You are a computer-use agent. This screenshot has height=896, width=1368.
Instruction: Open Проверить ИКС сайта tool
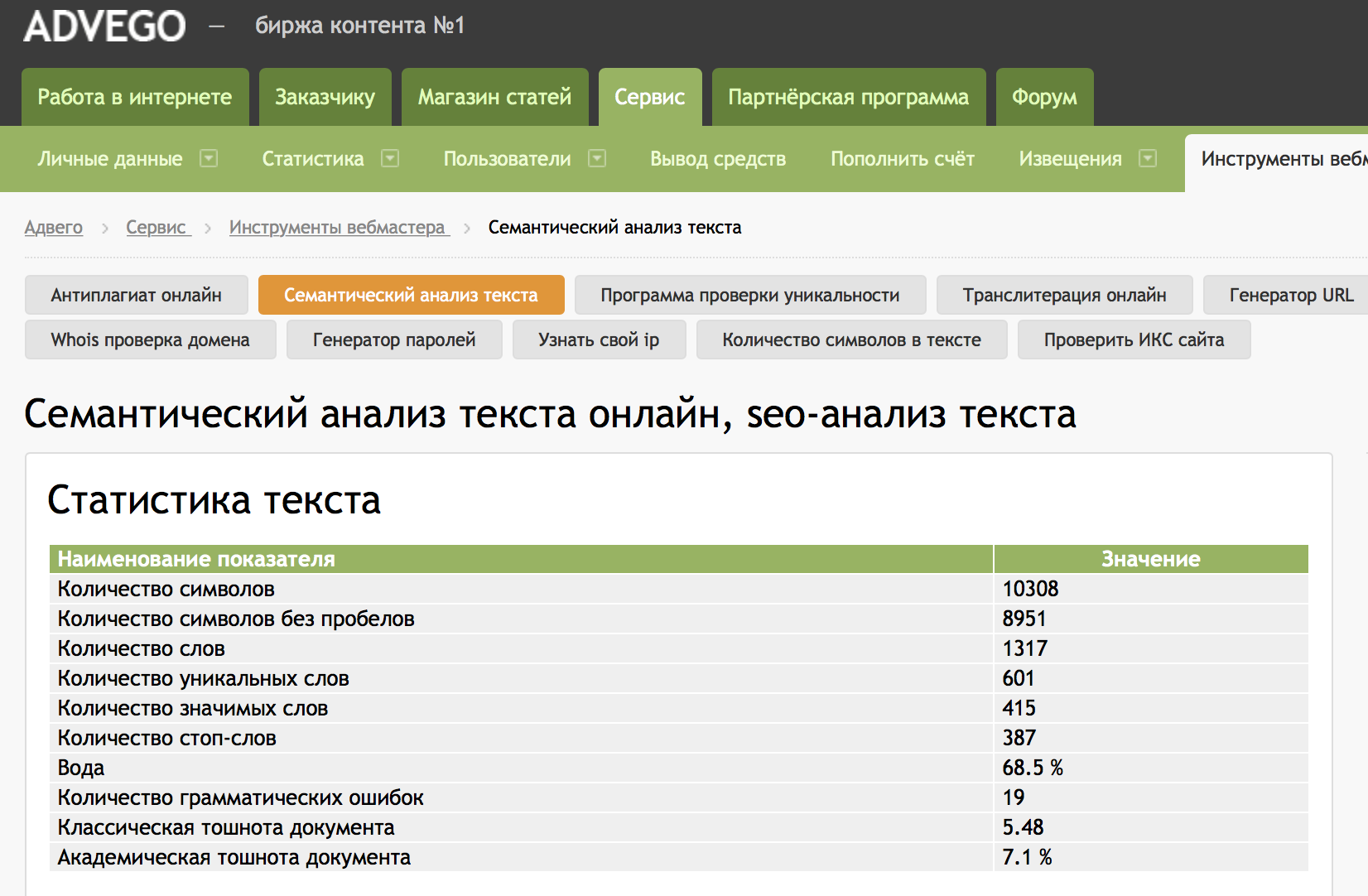pos(1134,340)
